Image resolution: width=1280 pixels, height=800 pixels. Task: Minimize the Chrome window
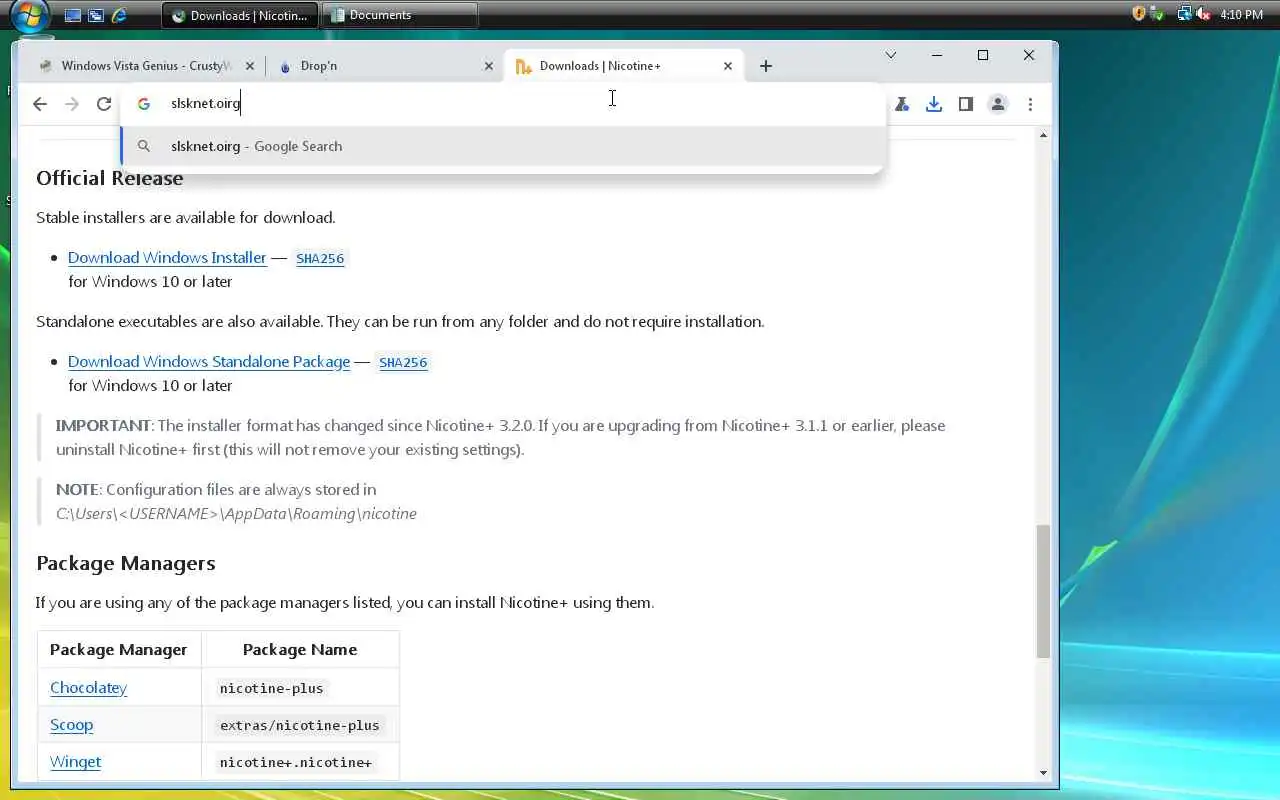click(937, 55)
